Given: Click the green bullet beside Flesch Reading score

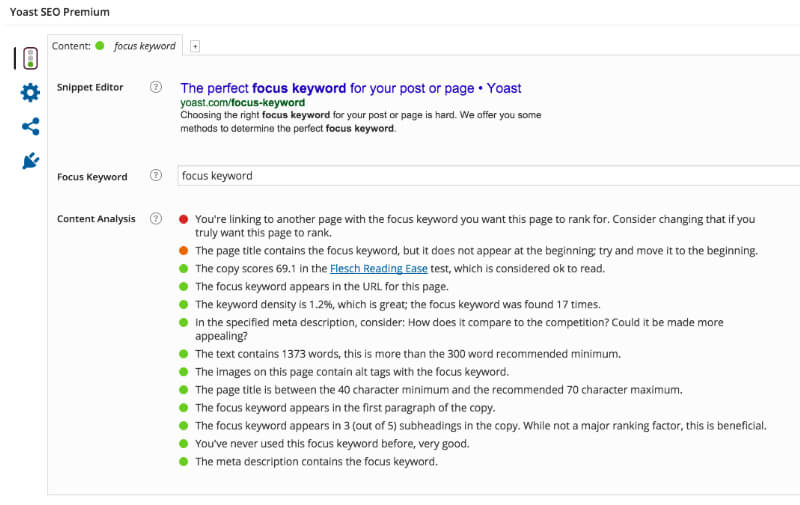Looking at the screenshot, I should click(x=184, y=268).
